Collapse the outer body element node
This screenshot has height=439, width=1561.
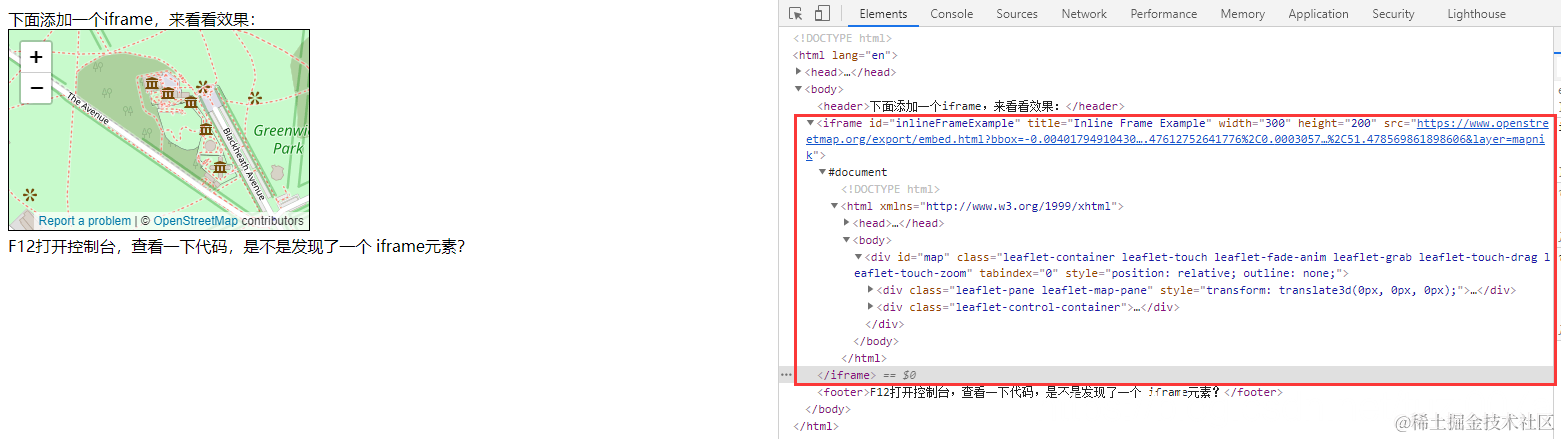(x=798, y=89)
